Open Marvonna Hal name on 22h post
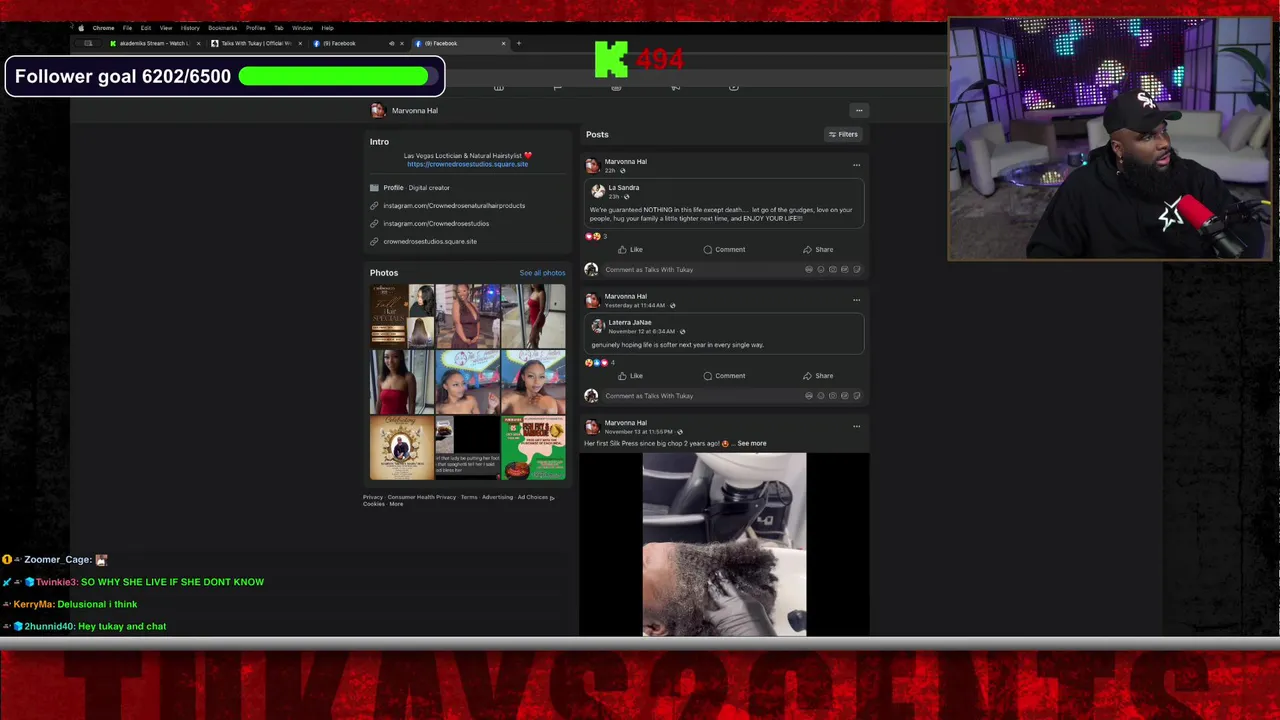The height and width of the screenshot is (720, 1280). (625, 161)
